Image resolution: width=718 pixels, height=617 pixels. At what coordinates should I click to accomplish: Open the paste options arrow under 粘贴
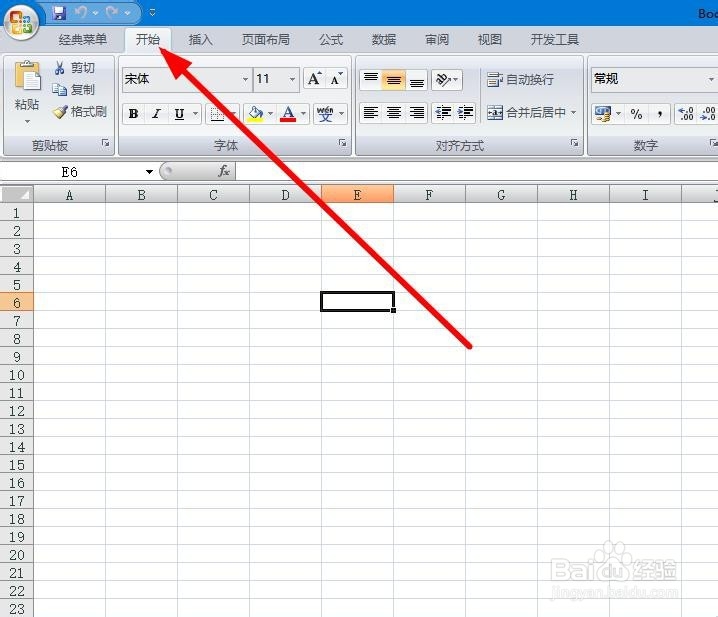[x=27, y=122]
